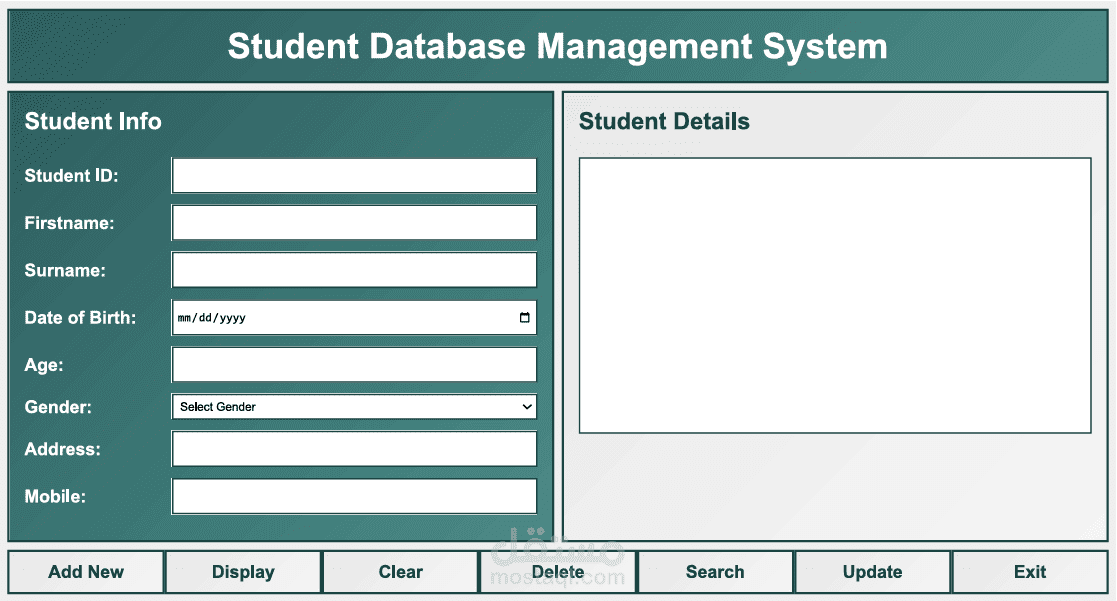Screen dimensions: 1117x601
Task: Click the Student Info heading
Action: point(93,121)
